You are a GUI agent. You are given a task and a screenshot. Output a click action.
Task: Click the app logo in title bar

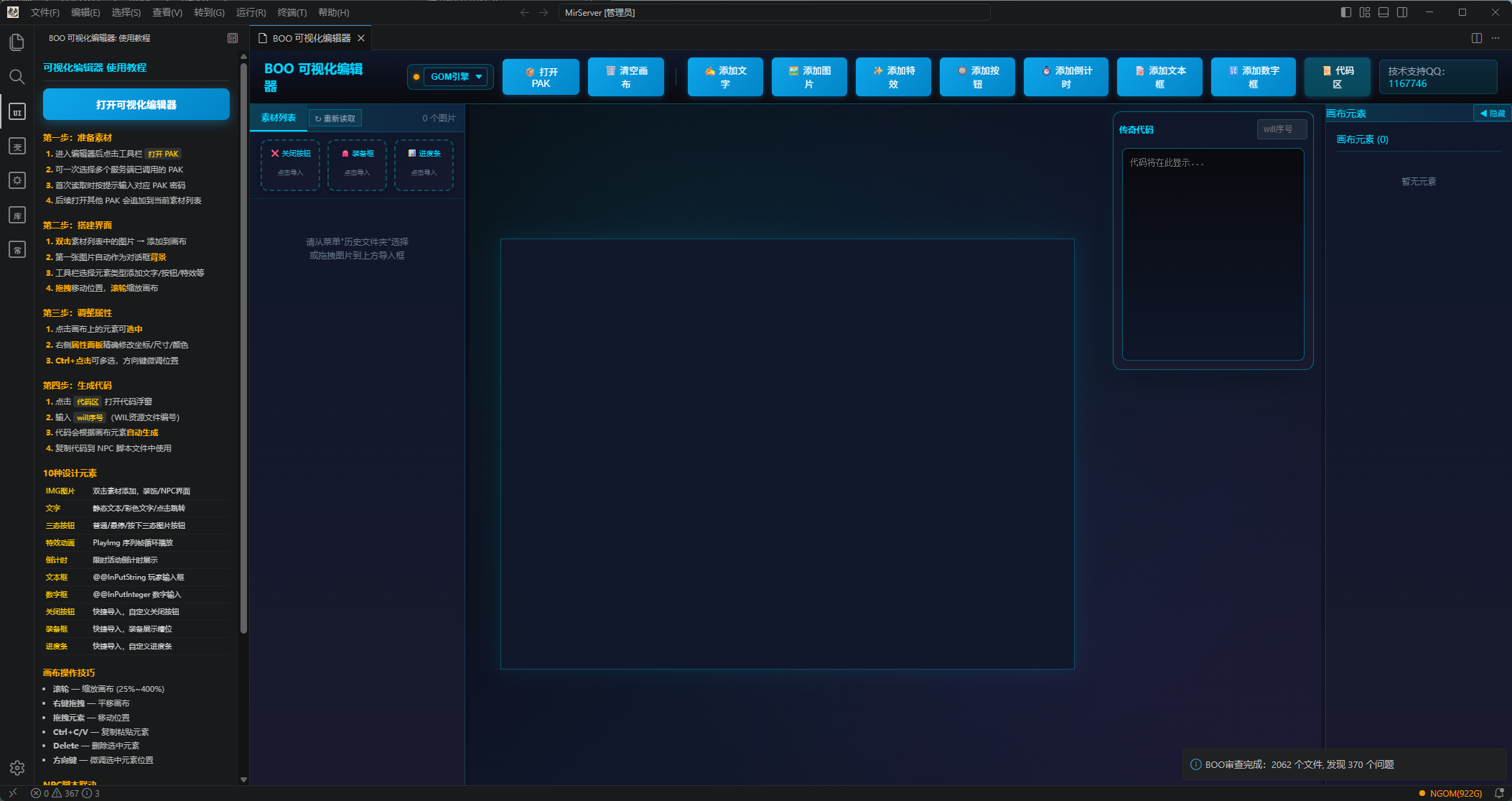point(13,12)
